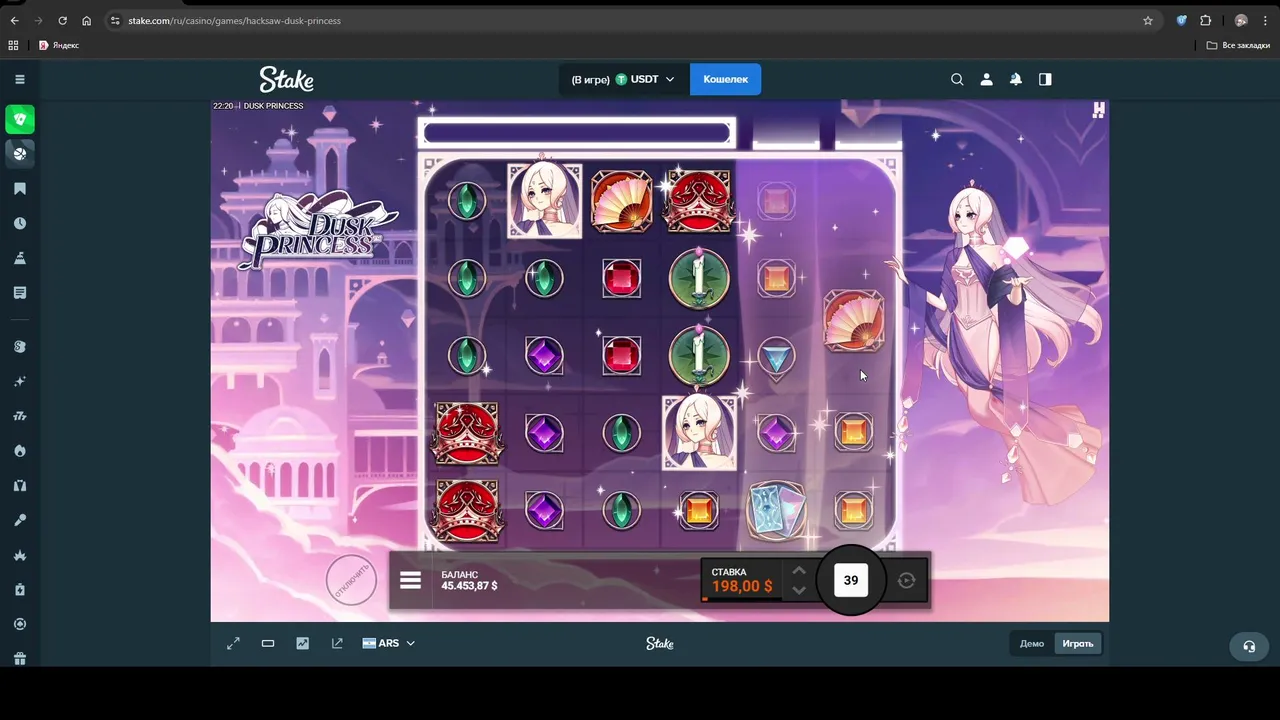
Task: Open challenges podium icon in sidebar
Action: pyautogui.click(x=19, y=258)
